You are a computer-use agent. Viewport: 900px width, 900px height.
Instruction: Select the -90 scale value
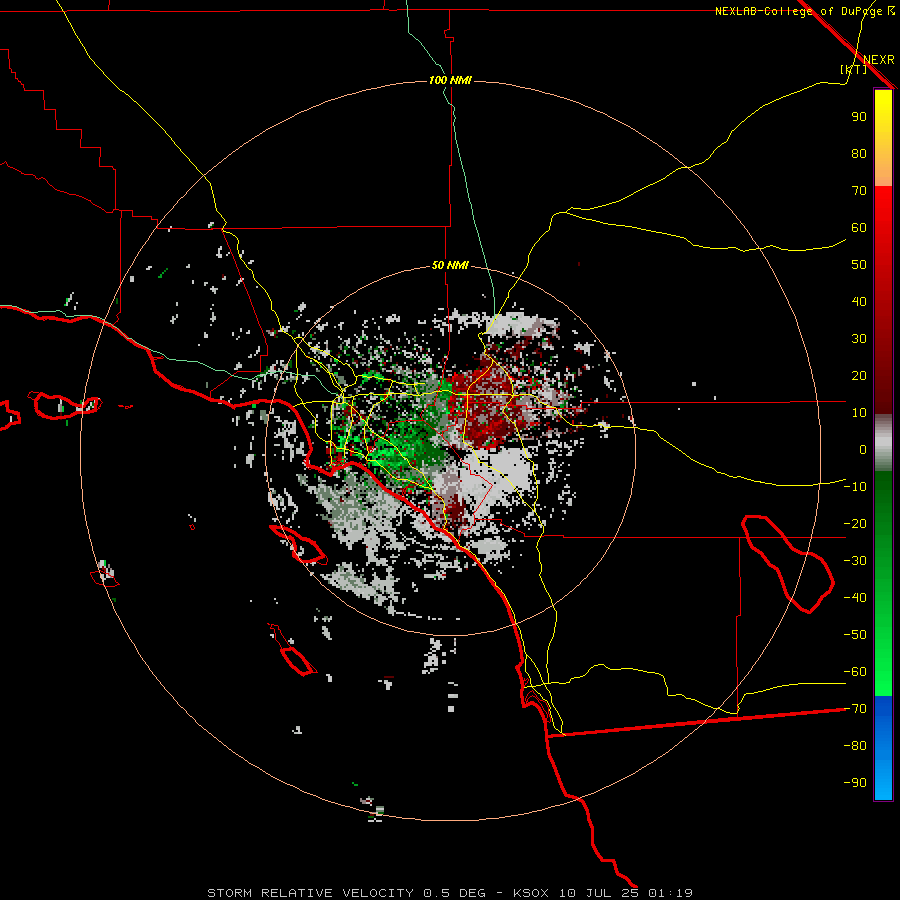click(855, 783)
